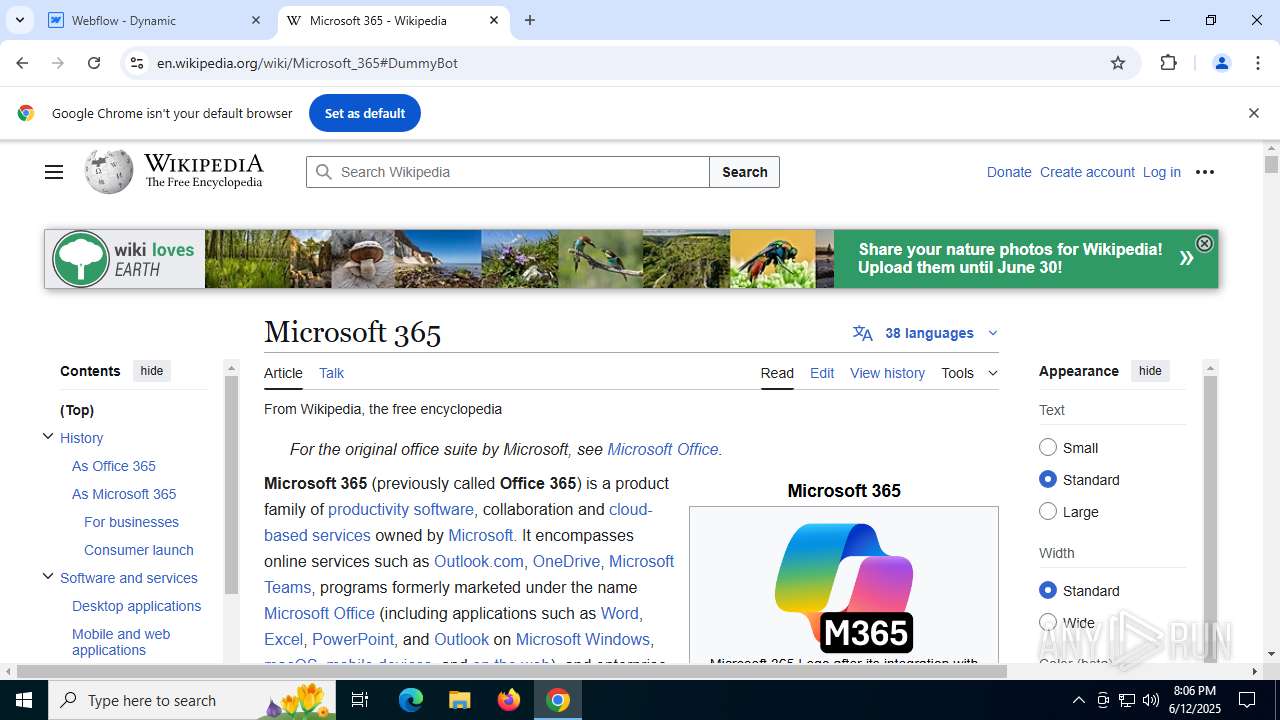Switch to the Webflow - Dynamic tab
The height and width of the screenshot is (720, 1280).
pyautogui.click(x=154, y=20)
